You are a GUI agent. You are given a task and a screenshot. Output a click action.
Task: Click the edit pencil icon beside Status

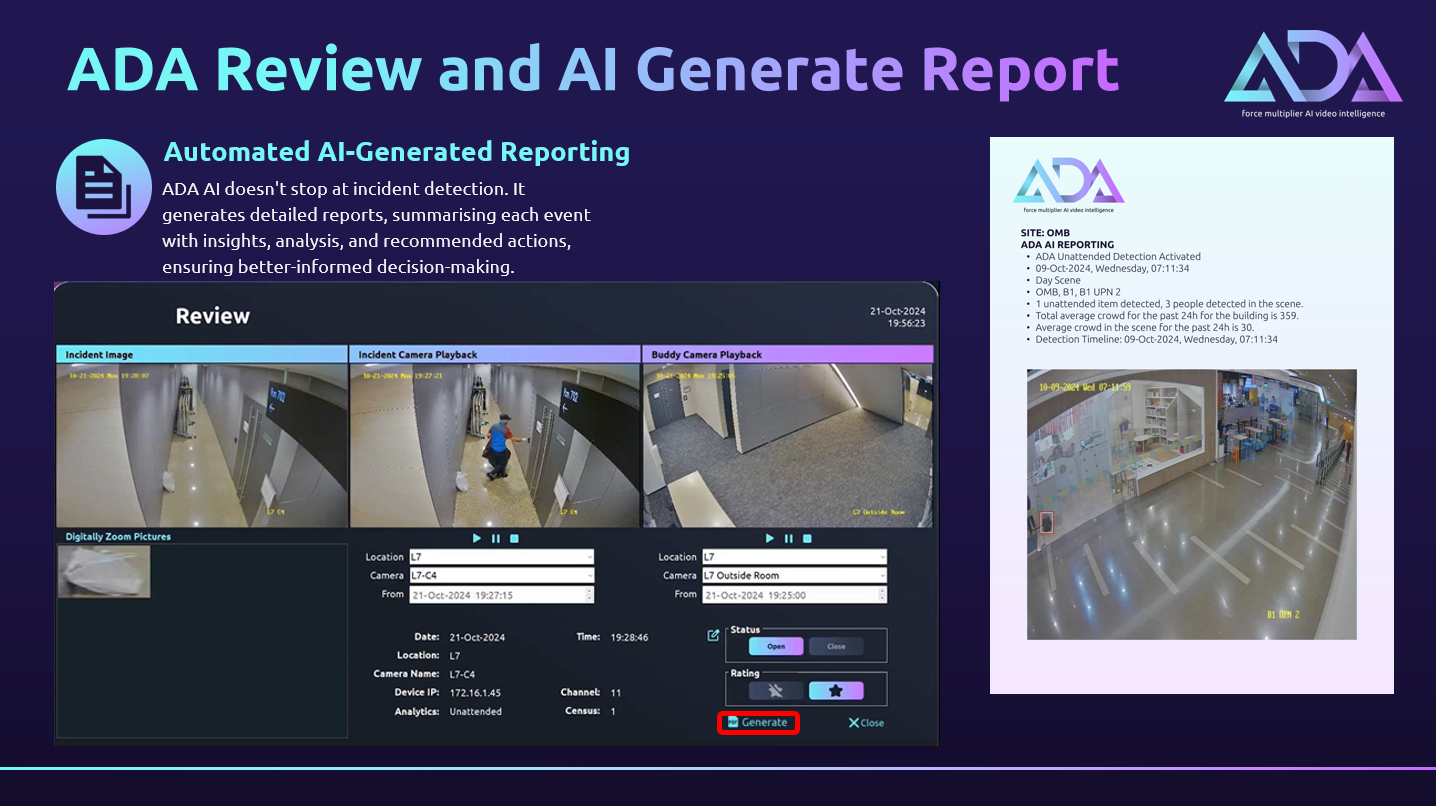(x=713, y=635)
